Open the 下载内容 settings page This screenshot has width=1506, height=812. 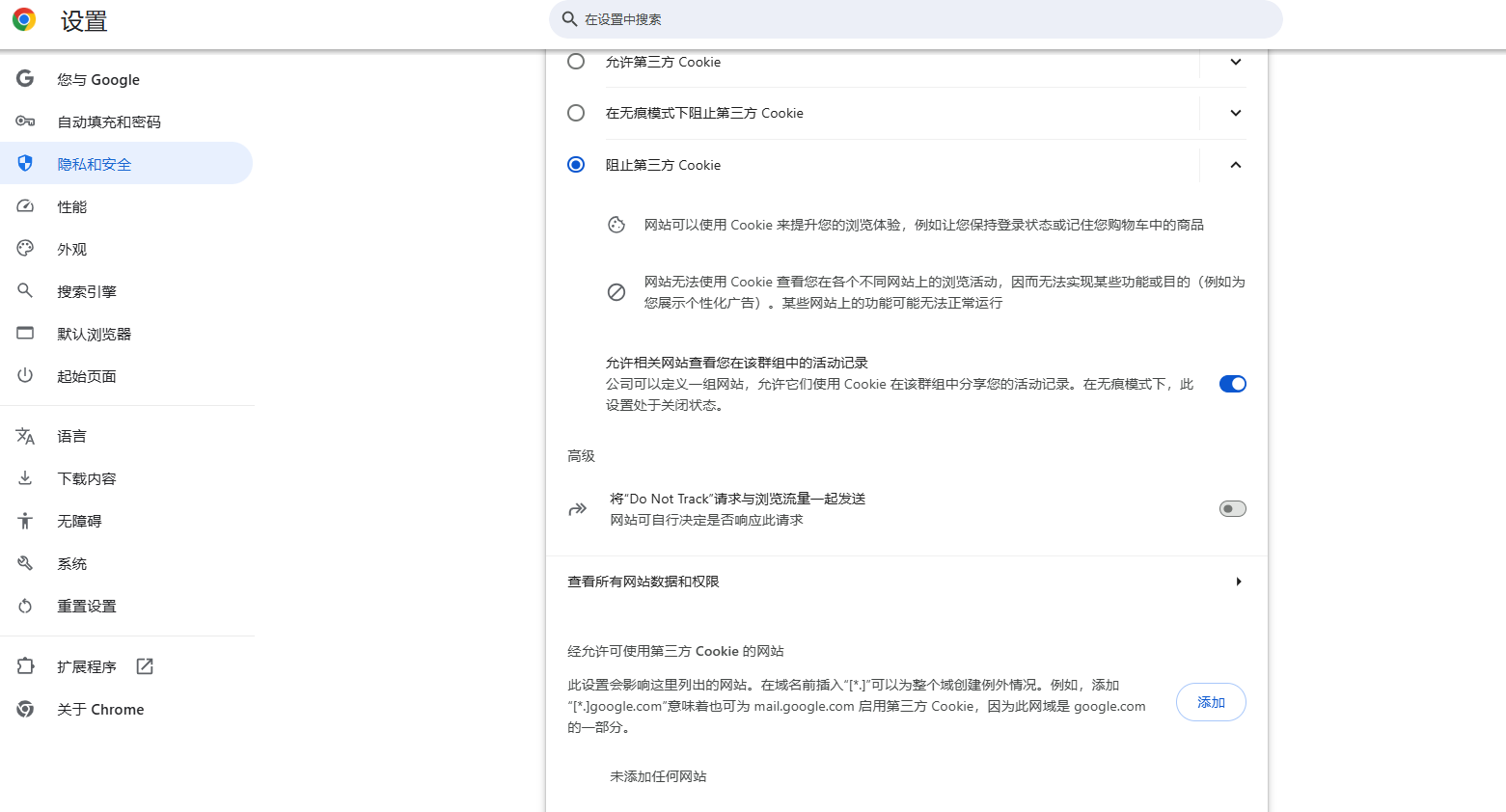pyautogui.click(x=126, y=478)
